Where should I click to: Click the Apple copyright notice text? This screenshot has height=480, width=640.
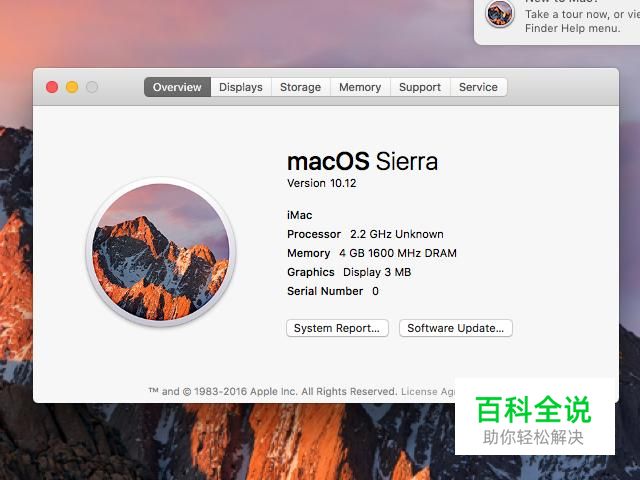point(273,391)
